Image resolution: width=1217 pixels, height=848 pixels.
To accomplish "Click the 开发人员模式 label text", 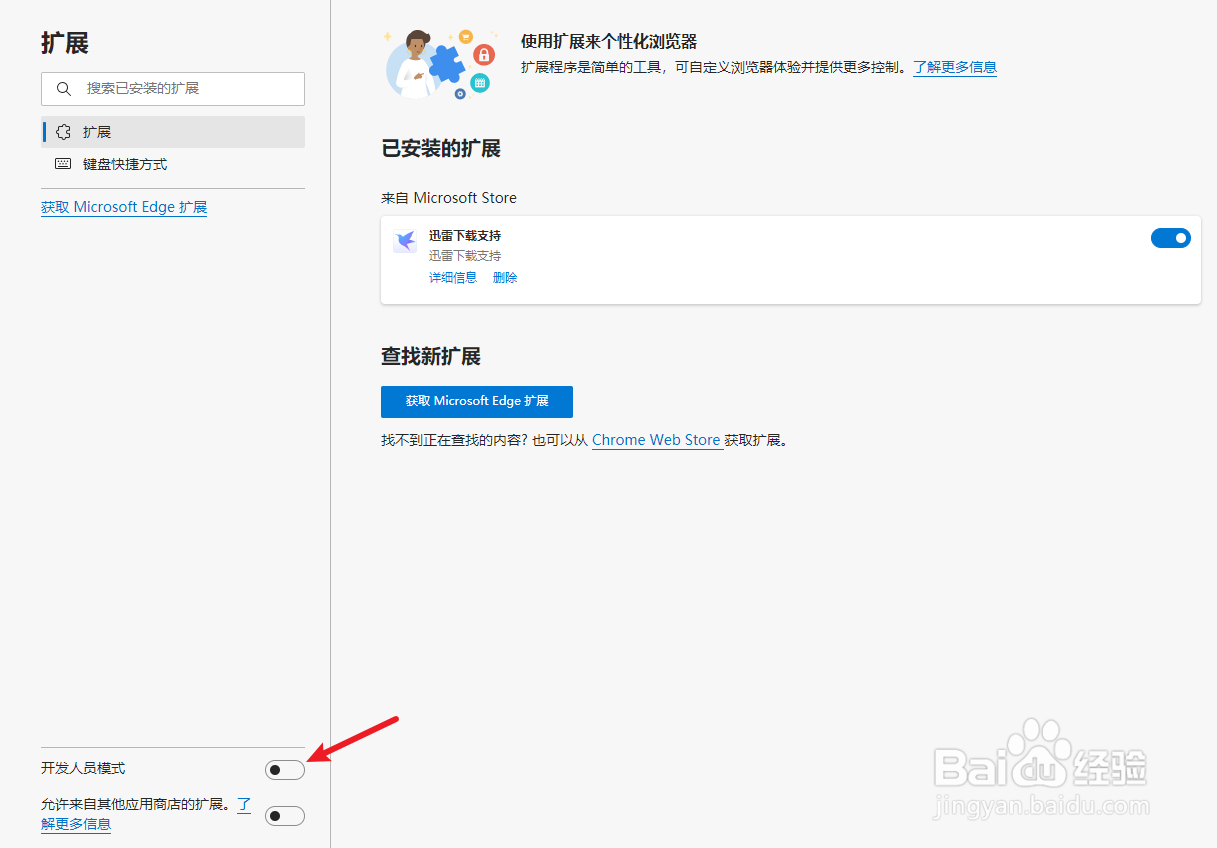I will tap(83, 769).
